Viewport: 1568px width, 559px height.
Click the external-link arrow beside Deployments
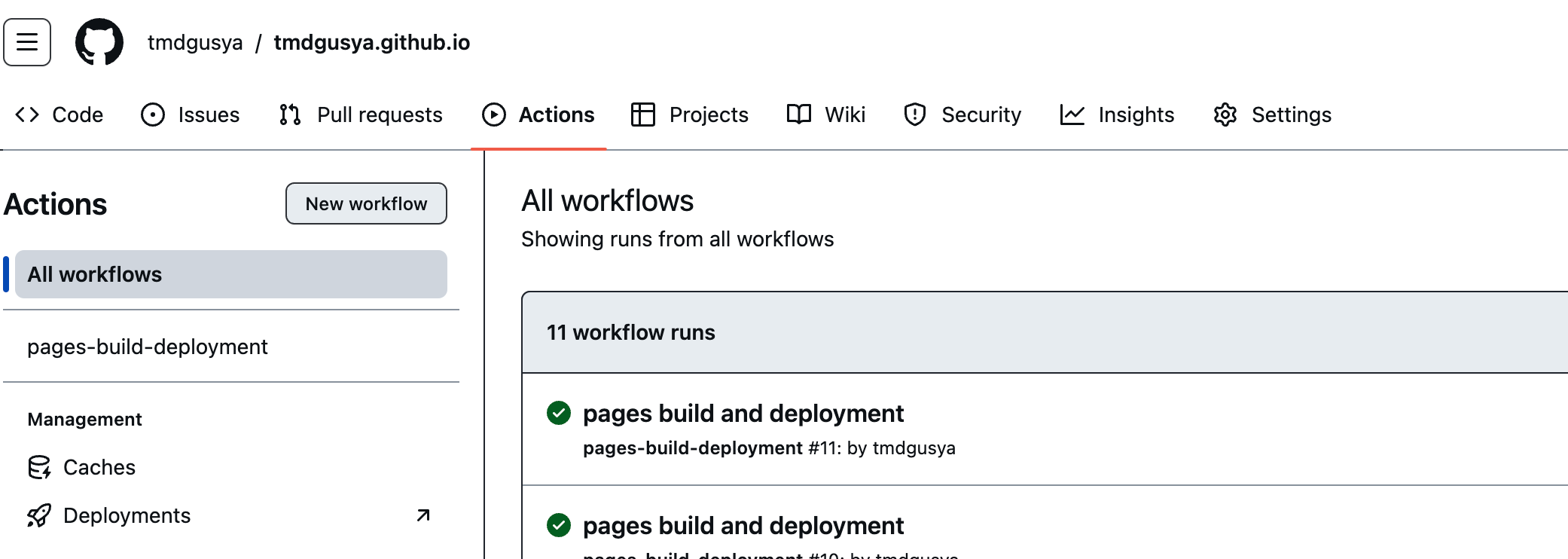coord(423,515)
